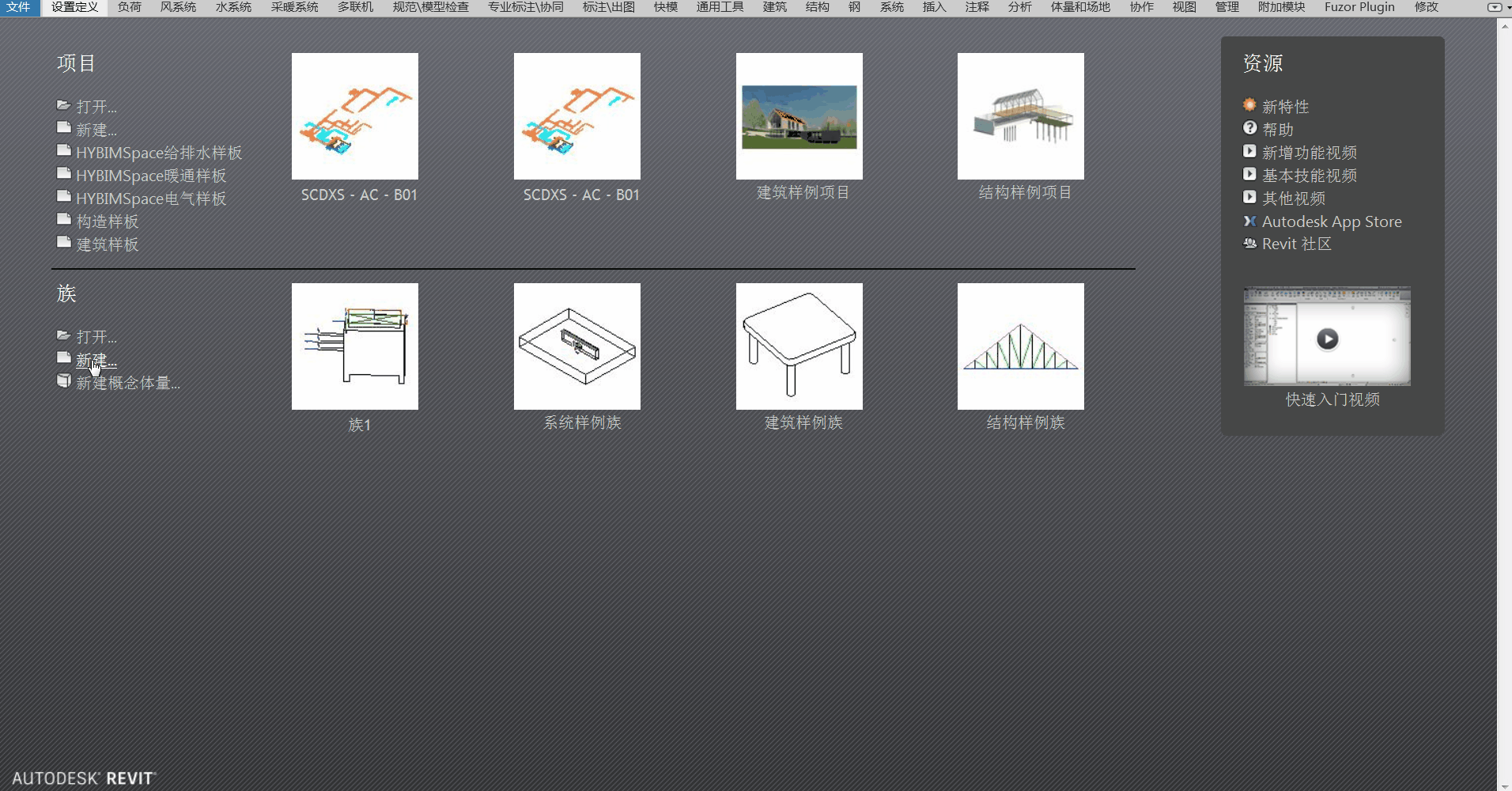Screen dimensions: 1512x791
Task: Click the 新特性 star icon
Action: click(x=1249, y=104)
